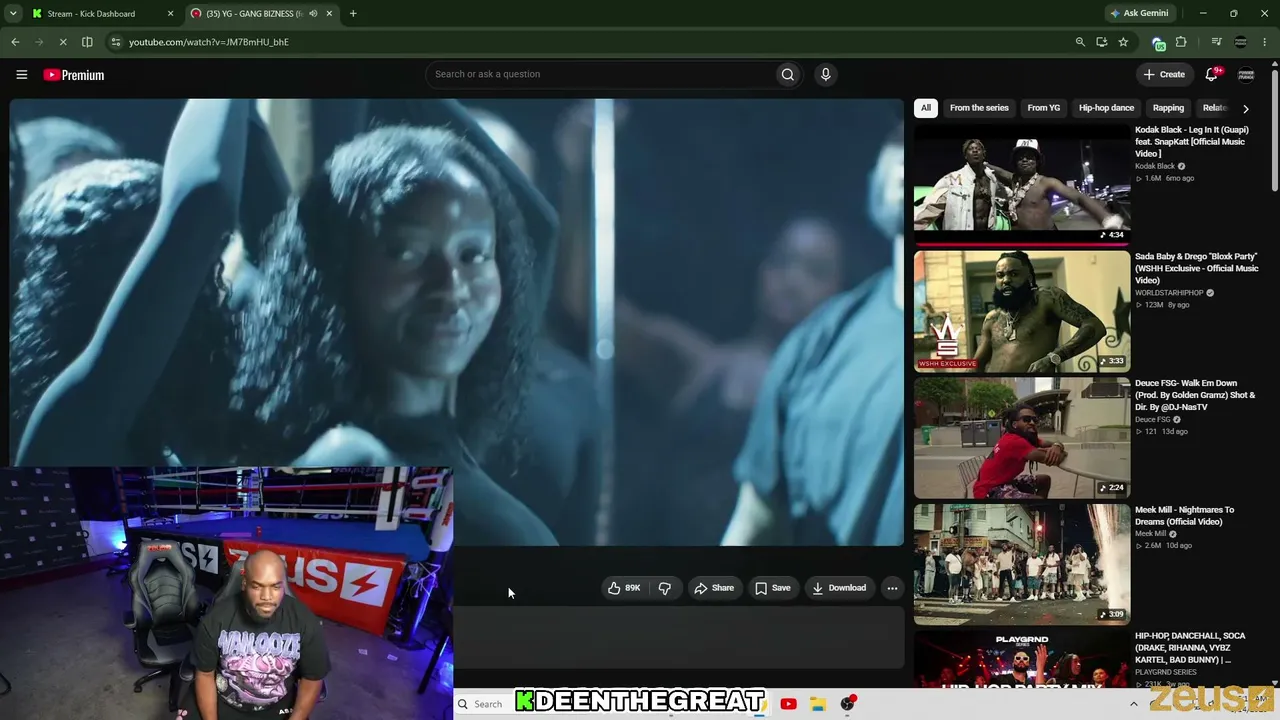The width and height of the screenshot is (1280, 720).
Task: Open the HIP-HOP, DANCEHALL, SOCA mix title
Action: [x=1190, y=648]
